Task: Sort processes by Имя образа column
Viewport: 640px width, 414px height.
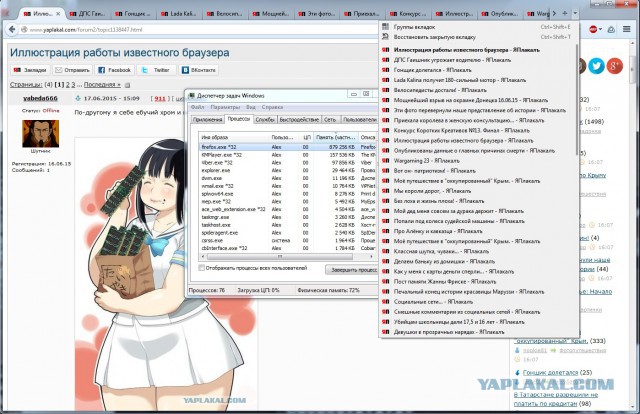Action: click(234, 138)
